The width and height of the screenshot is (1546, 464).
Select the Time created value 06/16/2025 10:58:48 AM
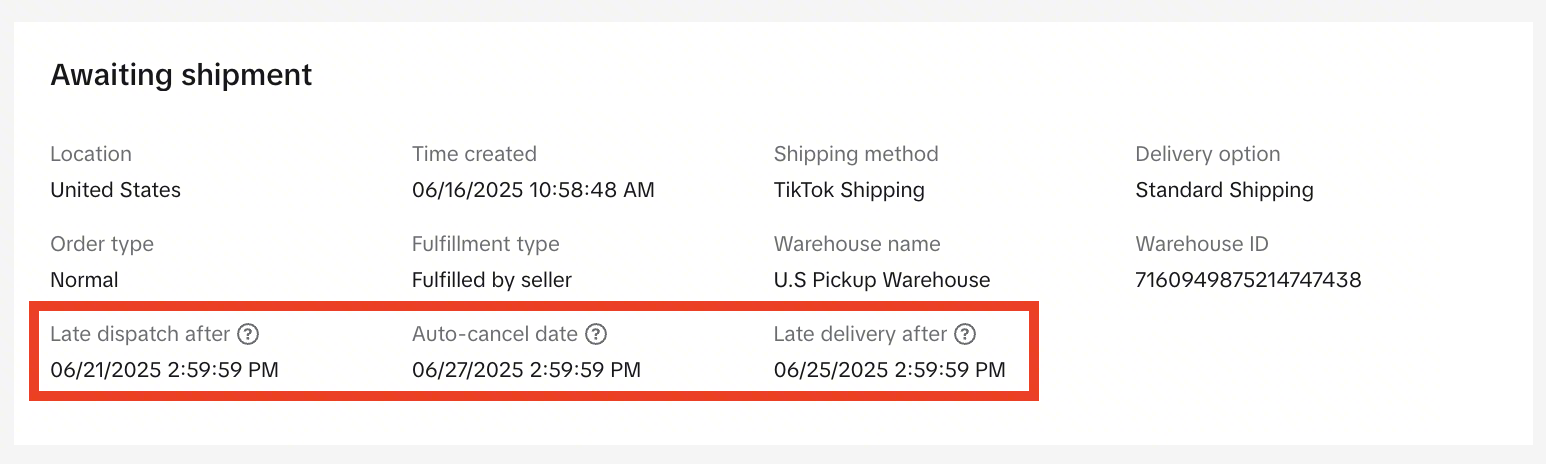(533, 190)
